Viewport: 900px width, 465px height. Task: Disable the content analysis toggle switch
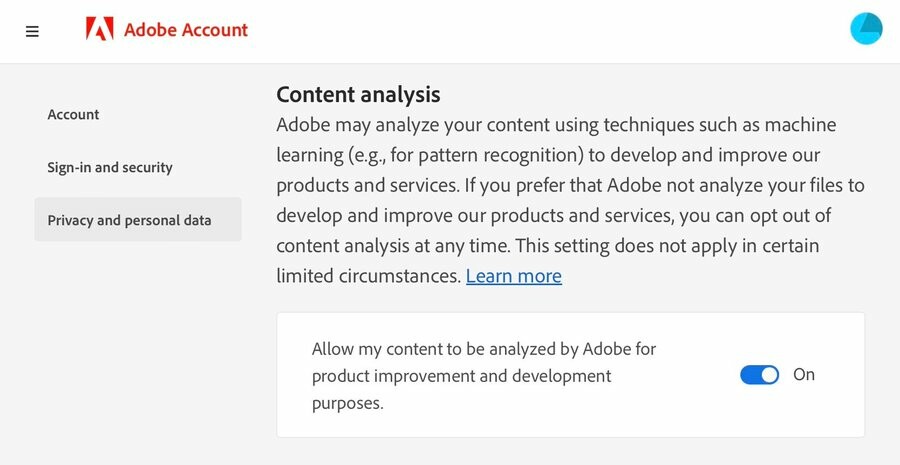759,375
